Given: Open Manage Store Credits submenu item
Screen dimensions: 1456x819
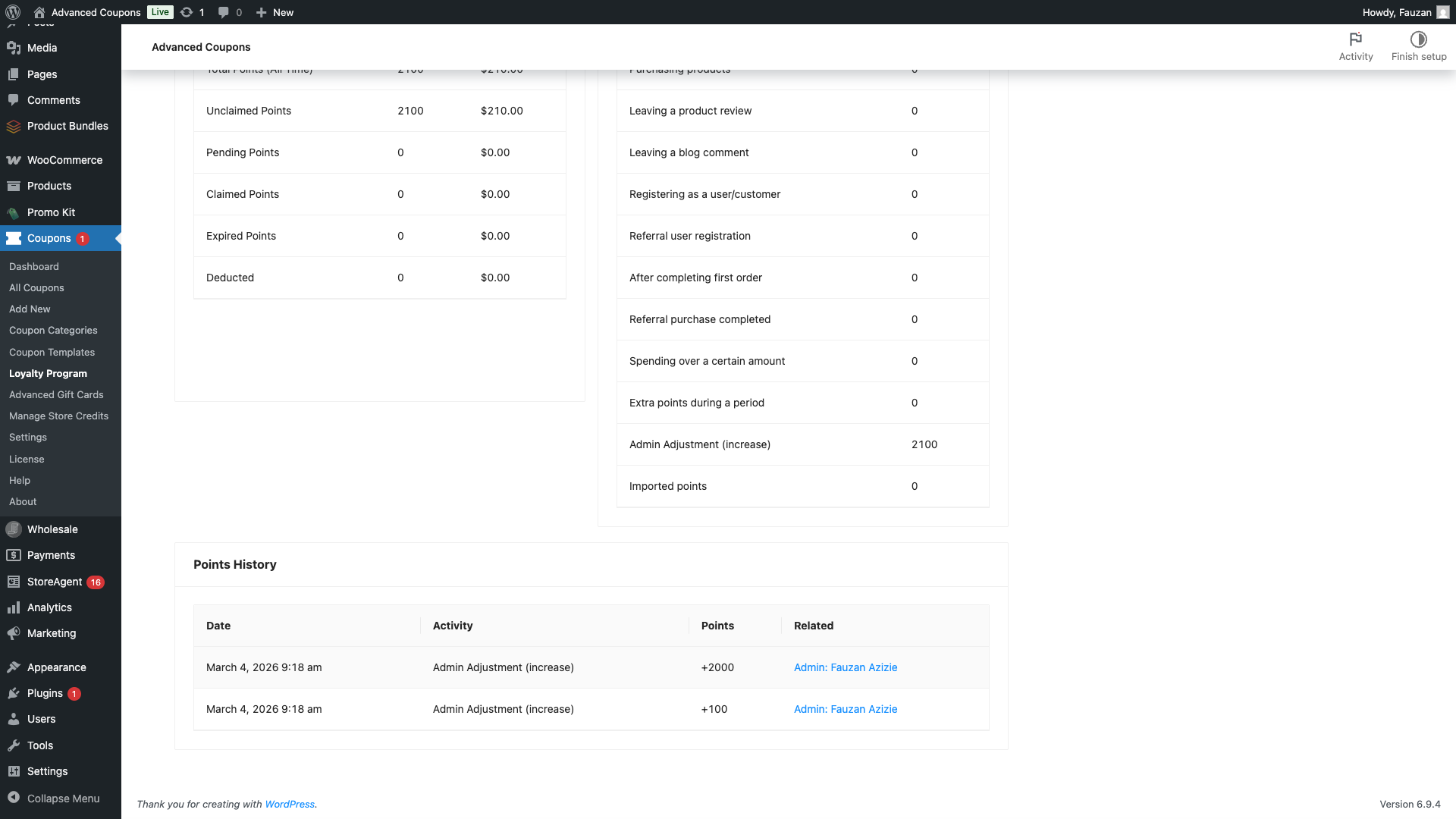Looking at the screenshot, I should (x=58, y=416).
